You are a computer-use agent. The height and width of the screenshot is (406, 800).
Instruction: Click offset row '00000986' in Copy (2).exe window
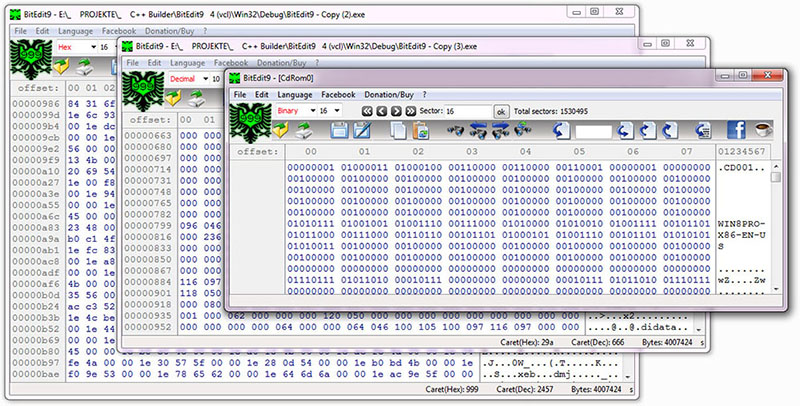[36, 104]
